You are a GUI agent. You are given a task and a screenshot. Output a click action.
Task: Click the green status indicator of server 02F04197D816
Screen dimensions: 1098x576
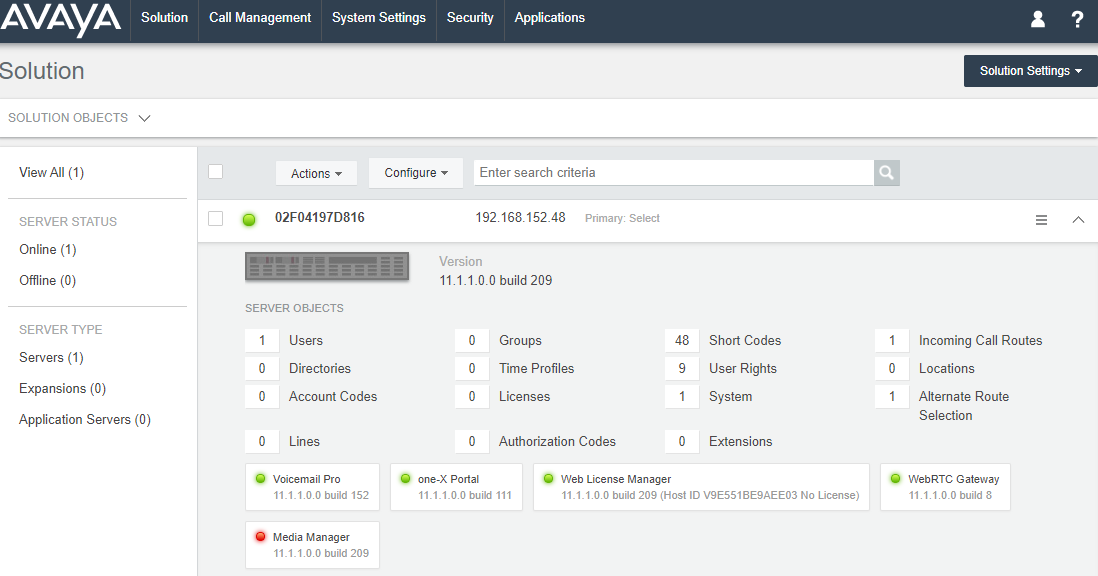pyautogui.click(x=249, y=220)
